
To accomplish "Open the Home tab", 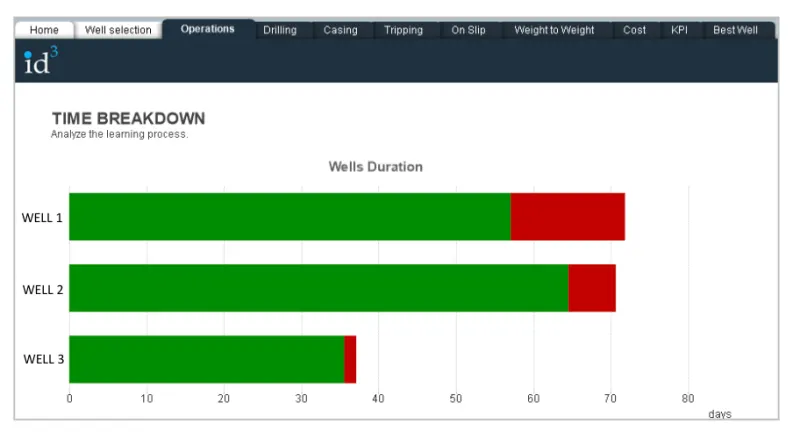I will click(x=44, y=30).
